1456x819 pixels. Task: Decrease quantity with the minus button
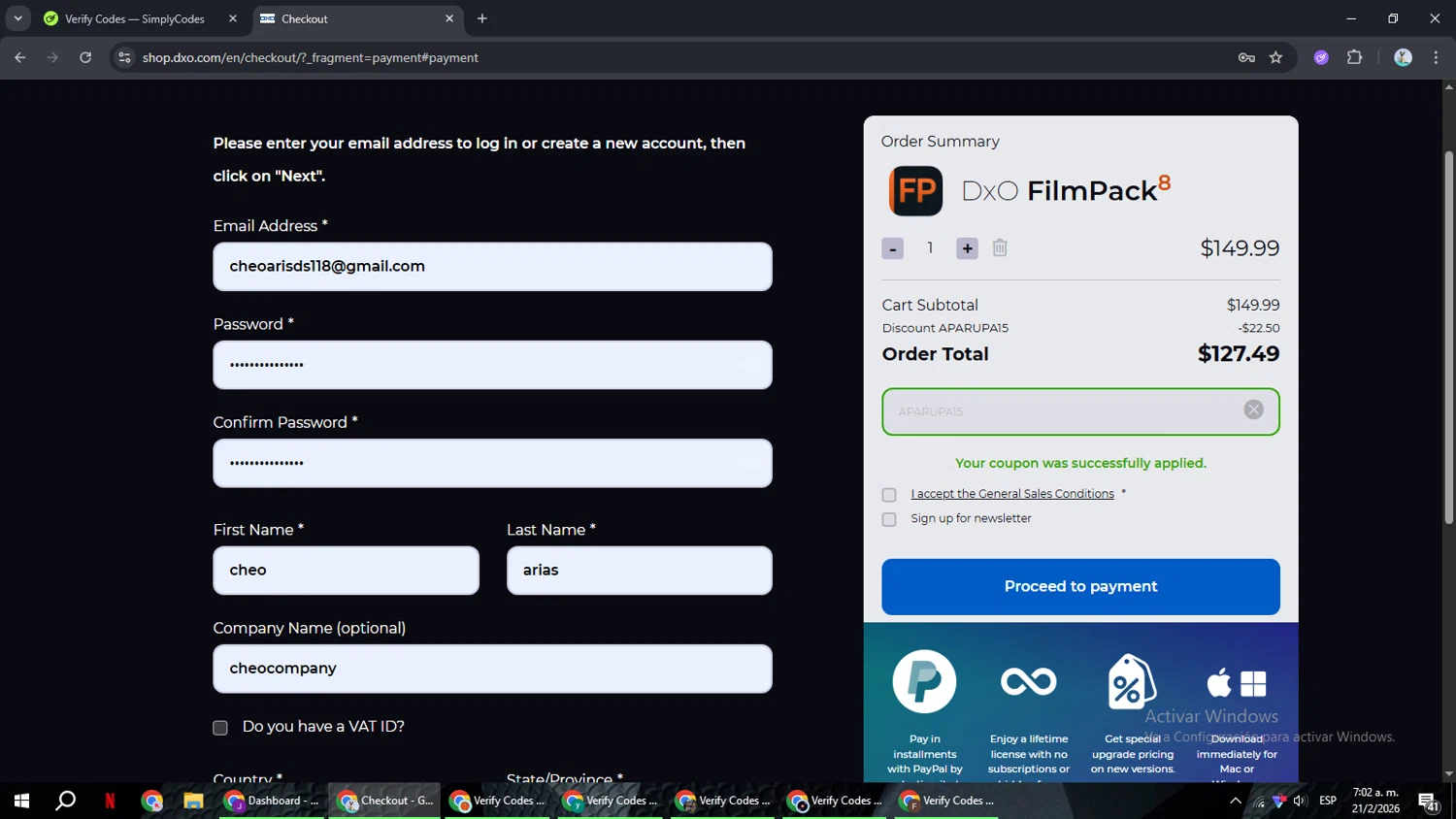pyautogui.click(x=892, y=248)
